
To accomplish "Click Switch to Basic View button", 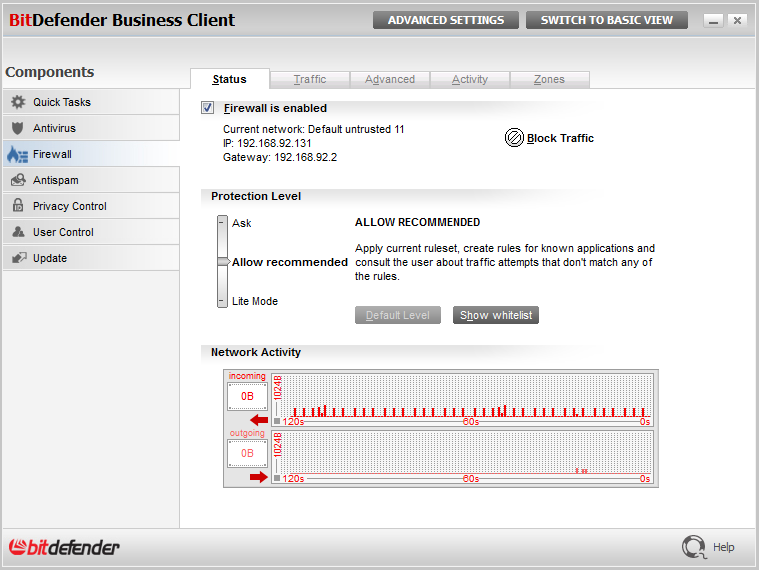I will coord(607,20).
